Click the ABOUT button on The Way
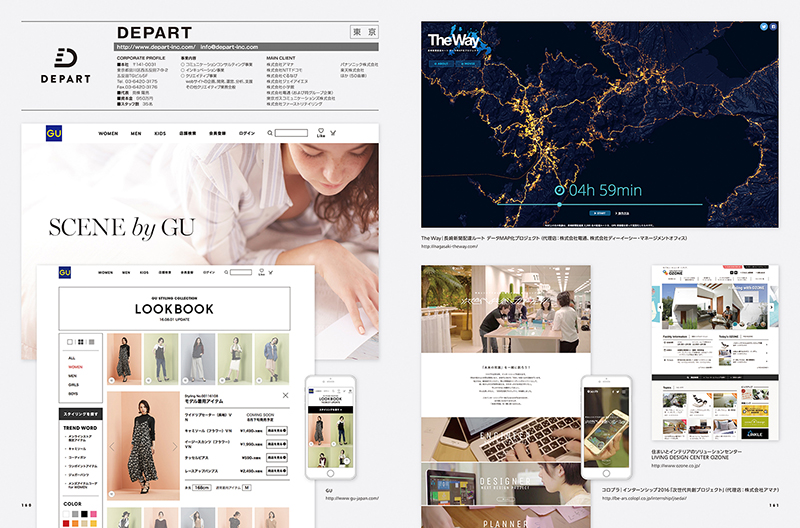 [x=442, y=64]
